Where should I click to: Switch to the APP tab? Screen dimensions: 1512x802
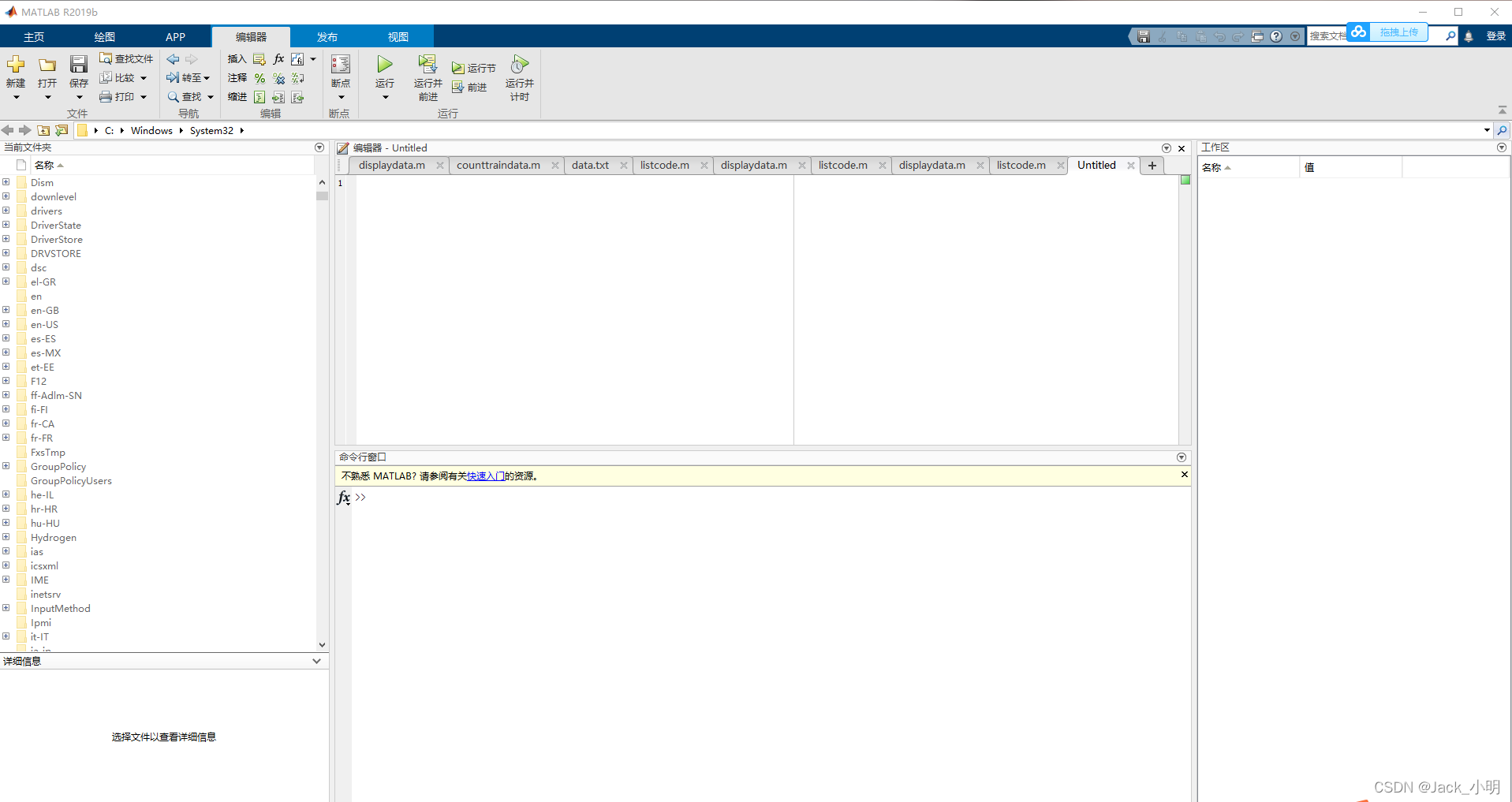pos(175,37)
